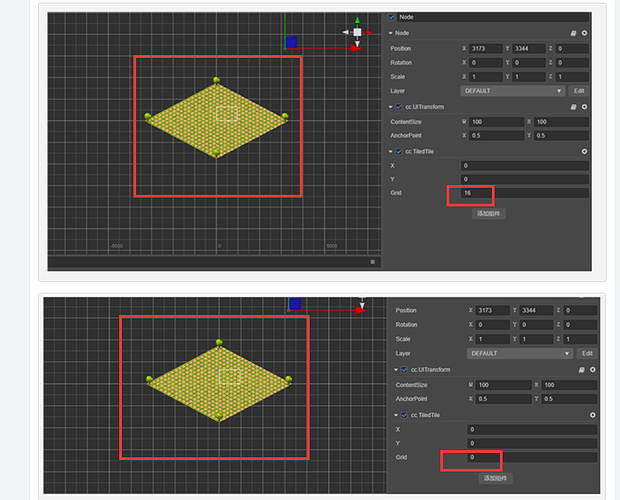The height and width of the screenshot is (500, 620).
Task: Click Position X field 3173 in lower screenshot
Action: click(492, 311)
